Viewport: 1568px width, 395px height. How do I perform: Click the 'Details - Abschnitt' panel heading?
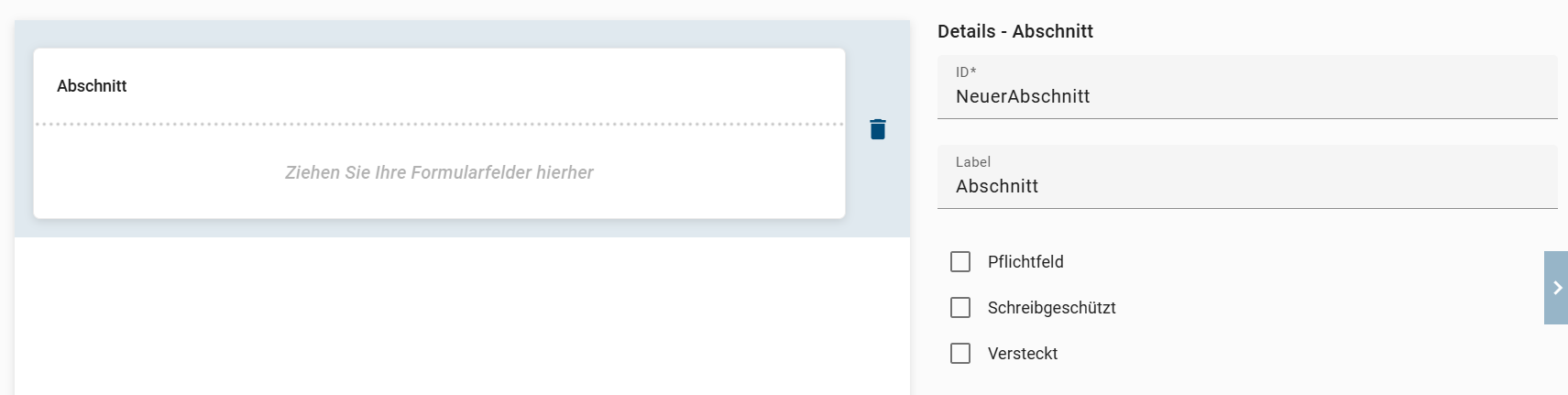[1014, 31]
